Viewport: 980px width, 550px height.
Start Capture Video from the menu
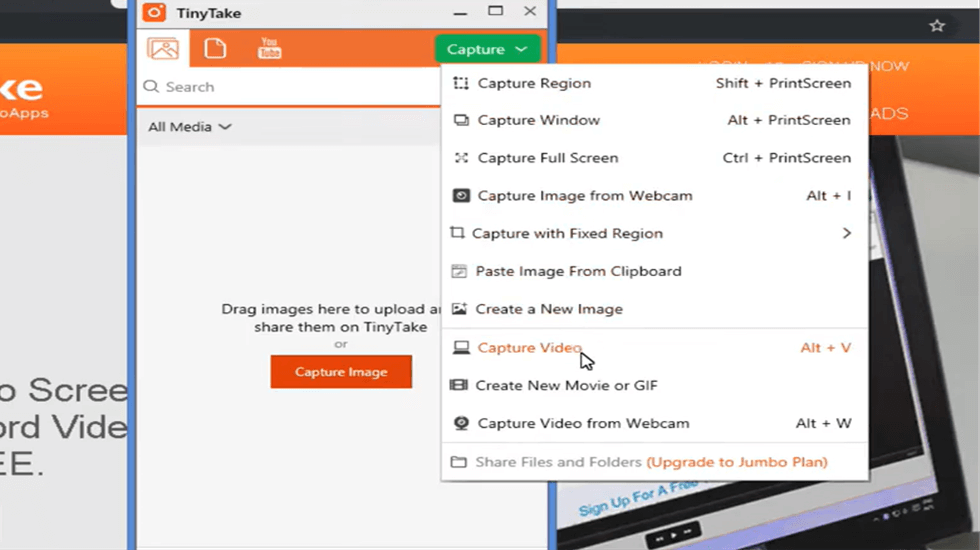654,348
